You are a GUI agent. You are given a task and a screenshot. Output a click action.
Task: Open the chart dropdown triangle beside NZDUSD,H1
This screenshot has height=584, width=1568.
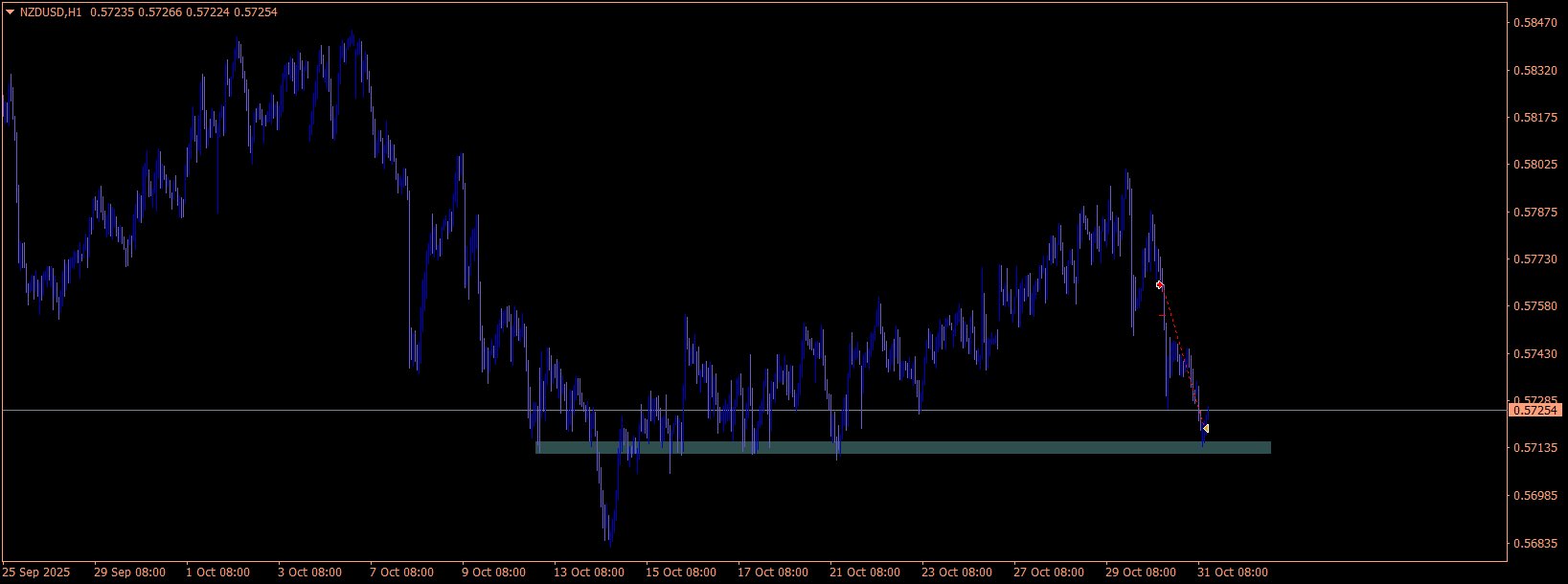(11, 12)
